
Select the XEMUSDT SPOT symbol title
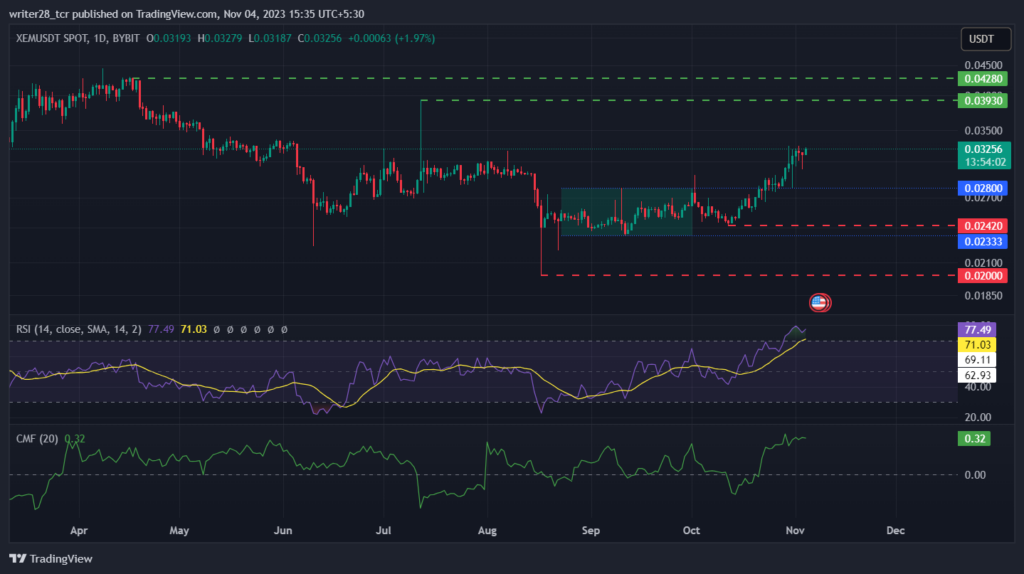pyautogui.click(x=52, y=39)
